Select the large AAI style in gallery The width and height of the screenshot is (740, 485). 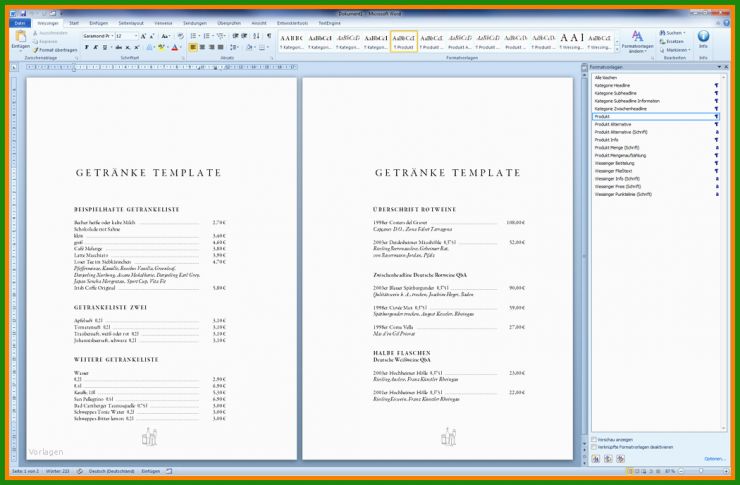(572, 42)
